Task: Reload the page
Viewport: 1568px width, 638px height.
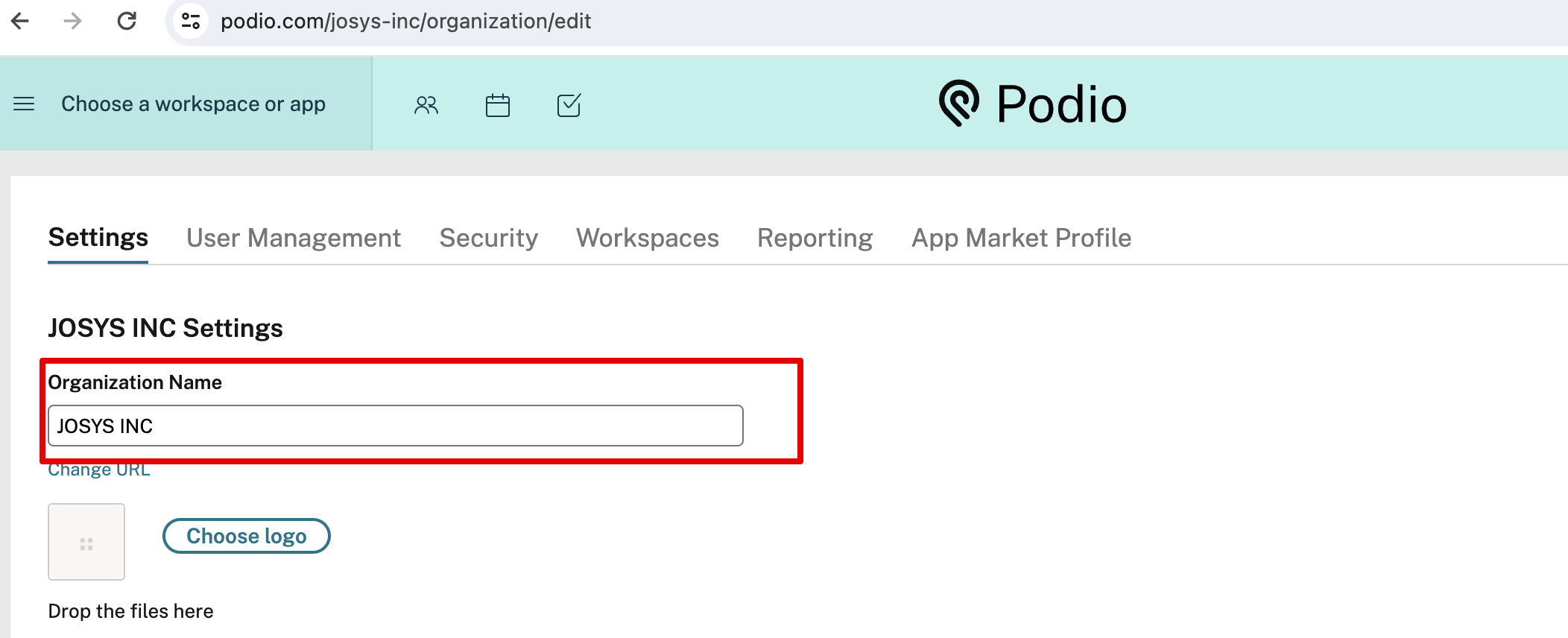Action: click(127, 21)
